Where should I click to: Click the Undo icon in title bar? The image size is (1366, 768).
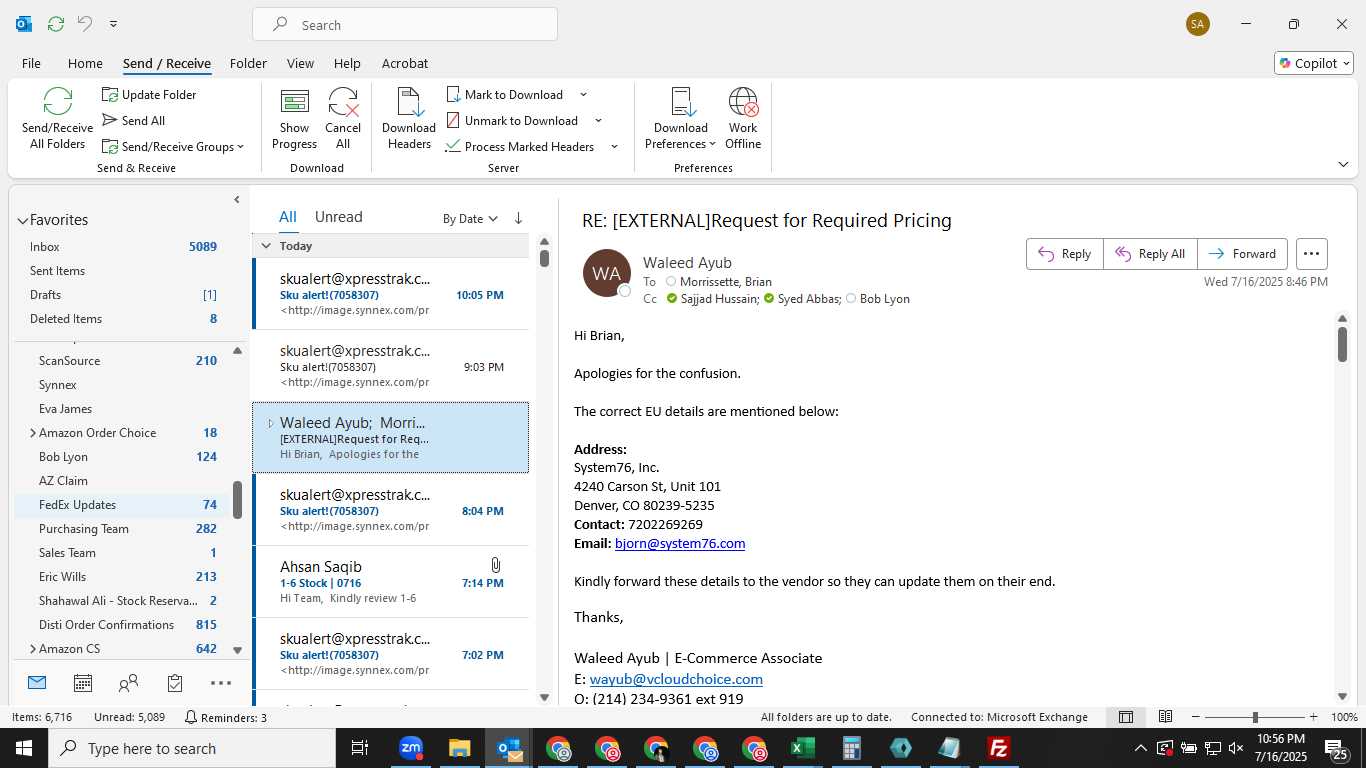tap(85, 24)
